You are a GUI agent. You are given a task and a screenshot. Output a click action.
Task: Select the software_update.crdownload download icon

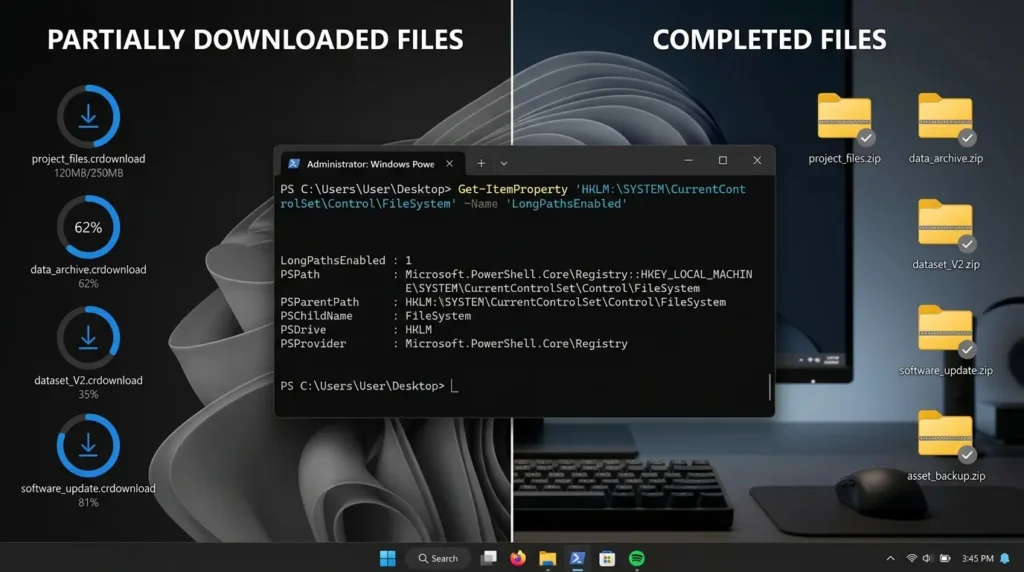[x=88, y=446]
